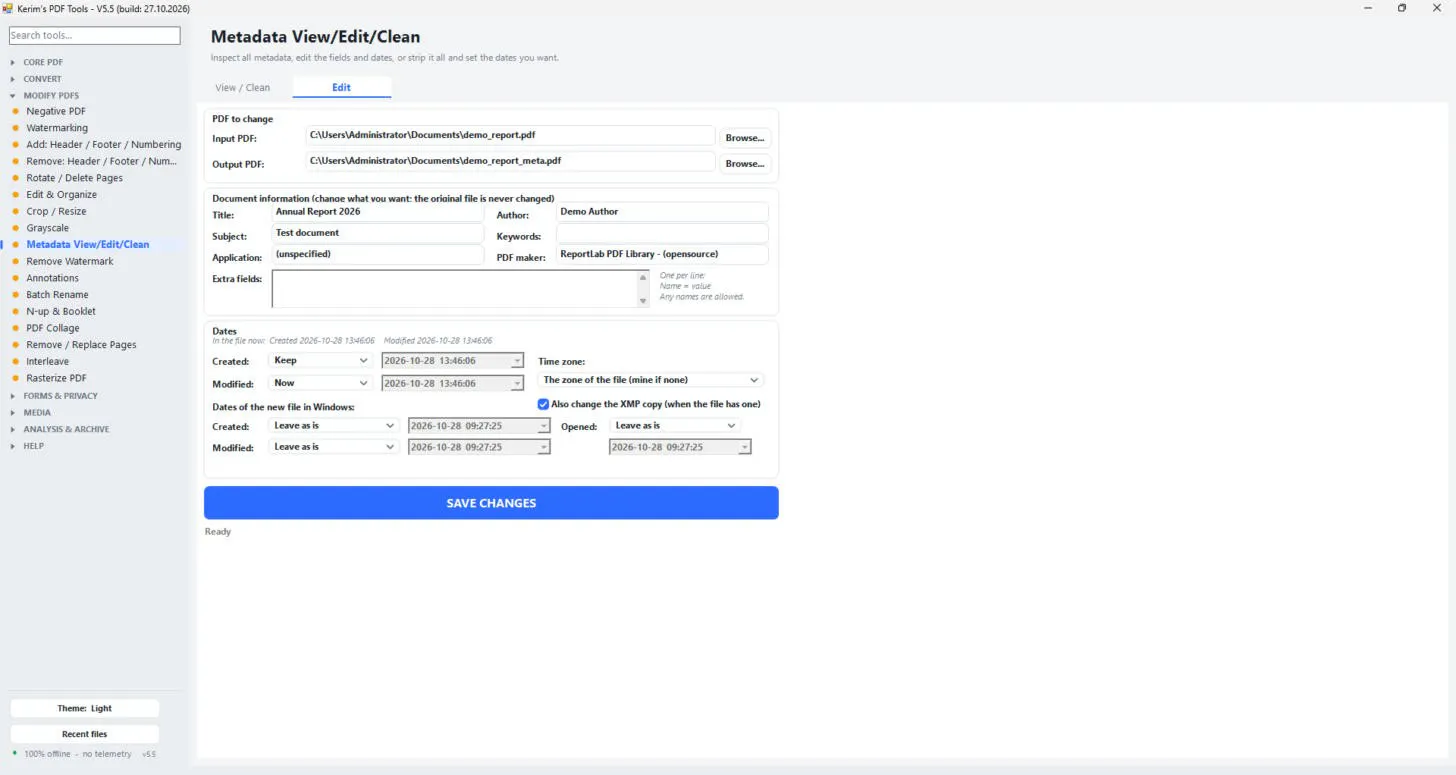Edit the PDF maker field
Viewport: 1456px width, 775px height.
pyautogui.click(x=662, y=255)
